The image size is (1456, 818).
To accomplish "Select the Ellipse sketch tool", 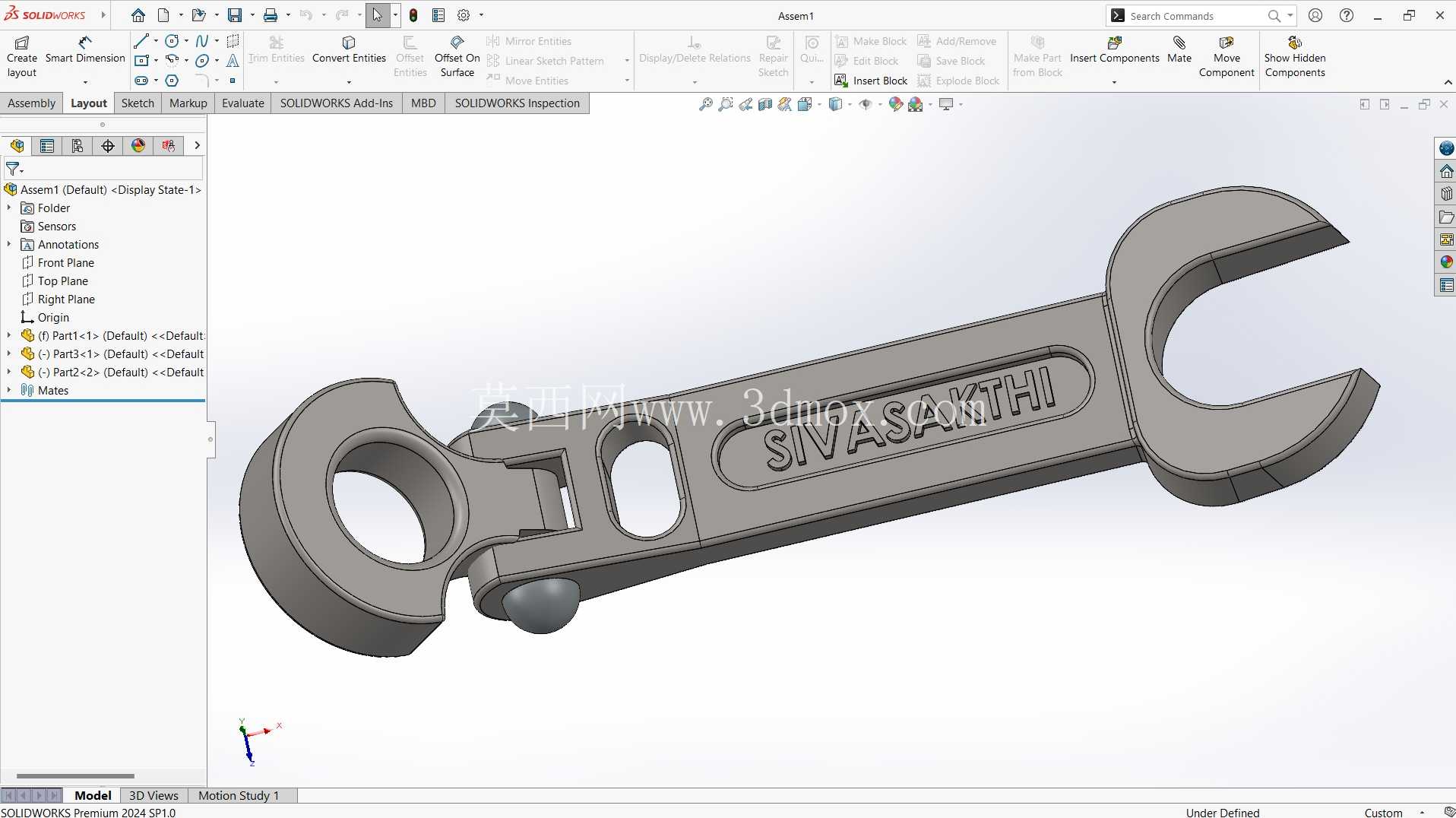I will [202, 61].
